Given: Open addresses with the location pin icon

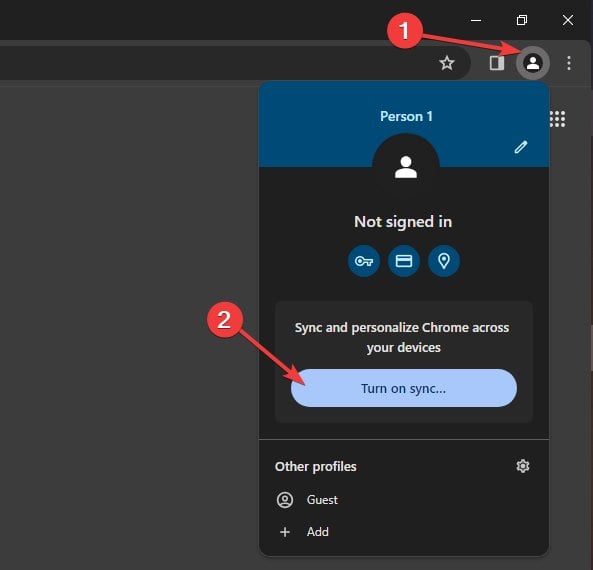Looking at the screenshot, I should 444,261.
